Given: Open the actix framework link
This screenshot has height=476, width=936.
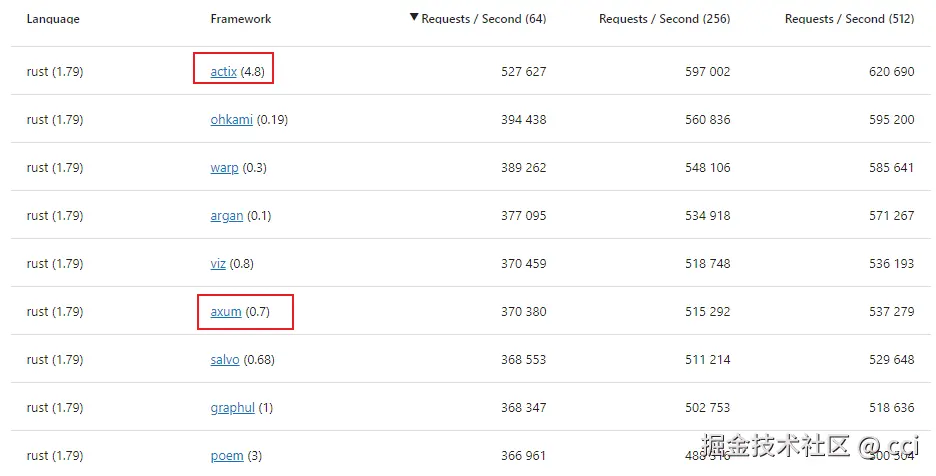Looking at the screenshot, I should 223,71.
